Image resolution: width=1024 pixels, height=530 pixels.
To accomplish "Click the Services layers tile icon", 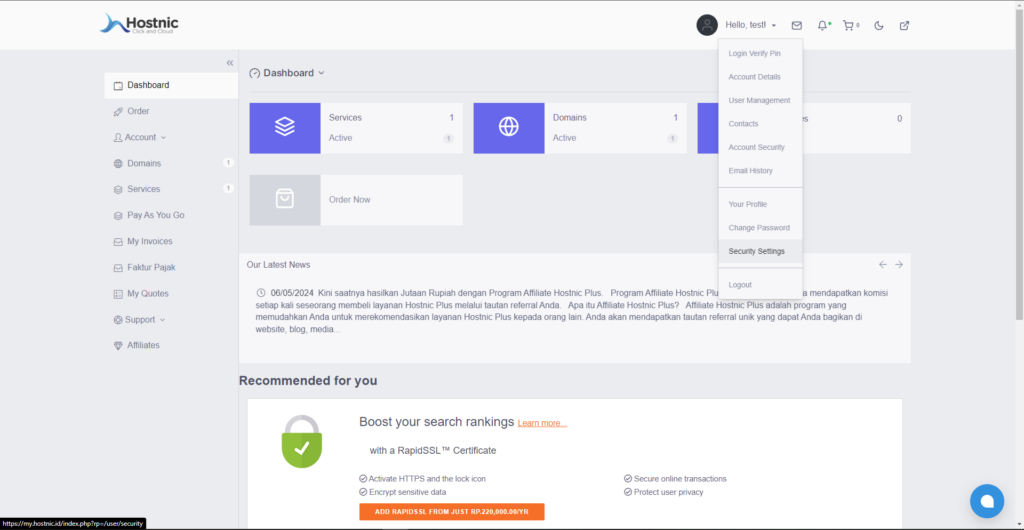I will [x=285, y=128].
